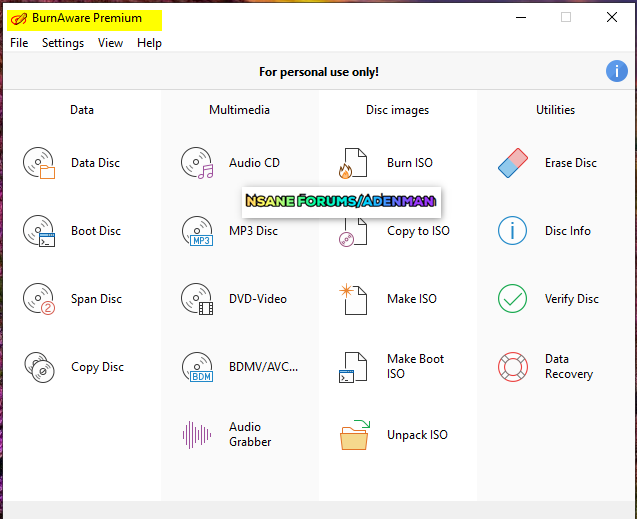This screenshot has width=637, height=519.
Task: Click the Unpack ISO label
Action: [x=417, y=435]
